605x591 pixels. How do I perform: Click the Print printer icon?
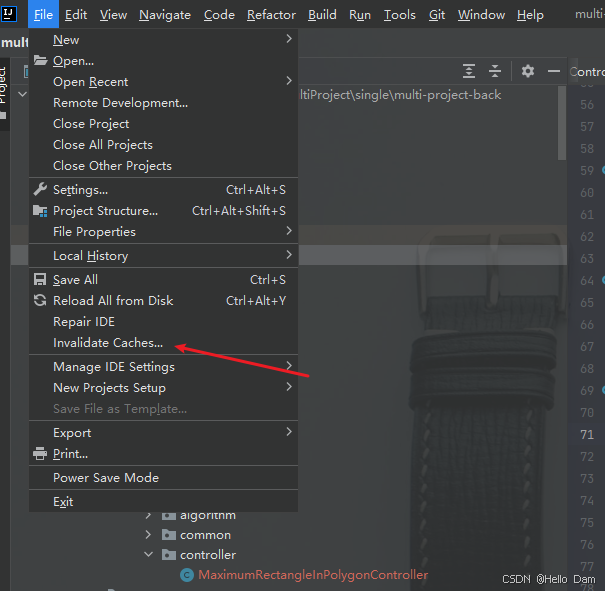[40, 453]
